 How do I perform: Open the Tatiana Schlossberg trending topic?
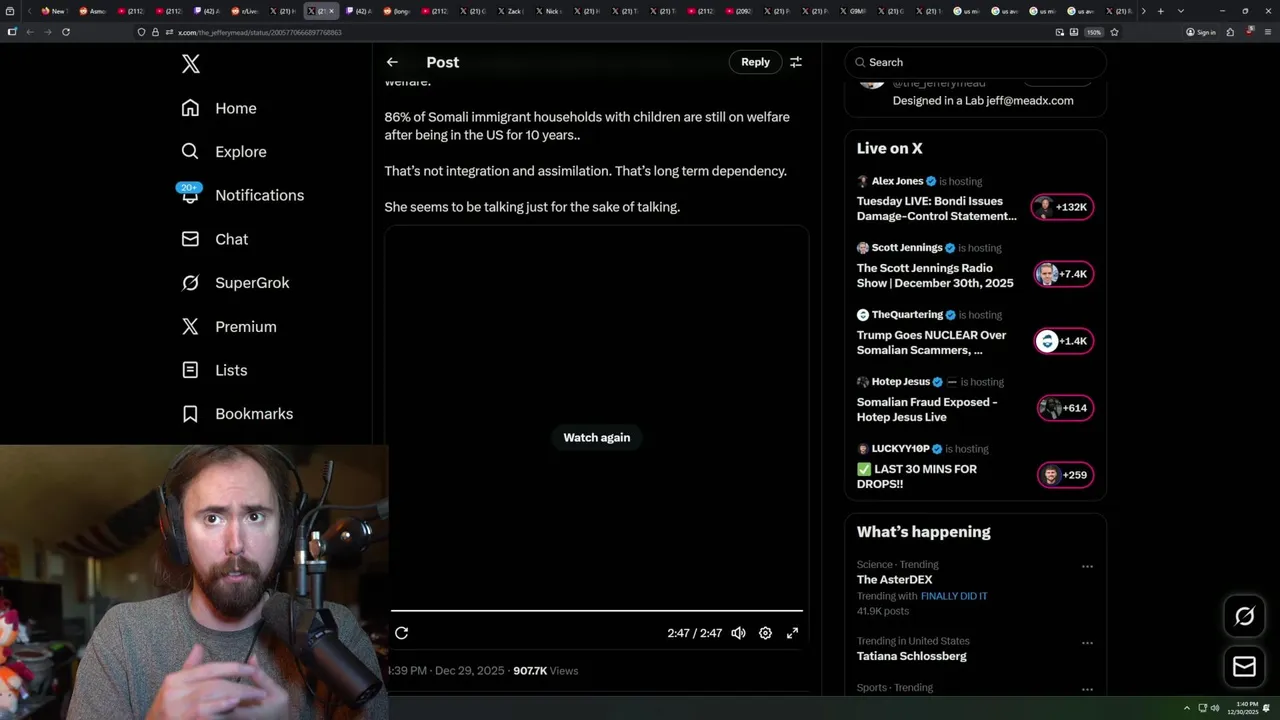point(912,656)
